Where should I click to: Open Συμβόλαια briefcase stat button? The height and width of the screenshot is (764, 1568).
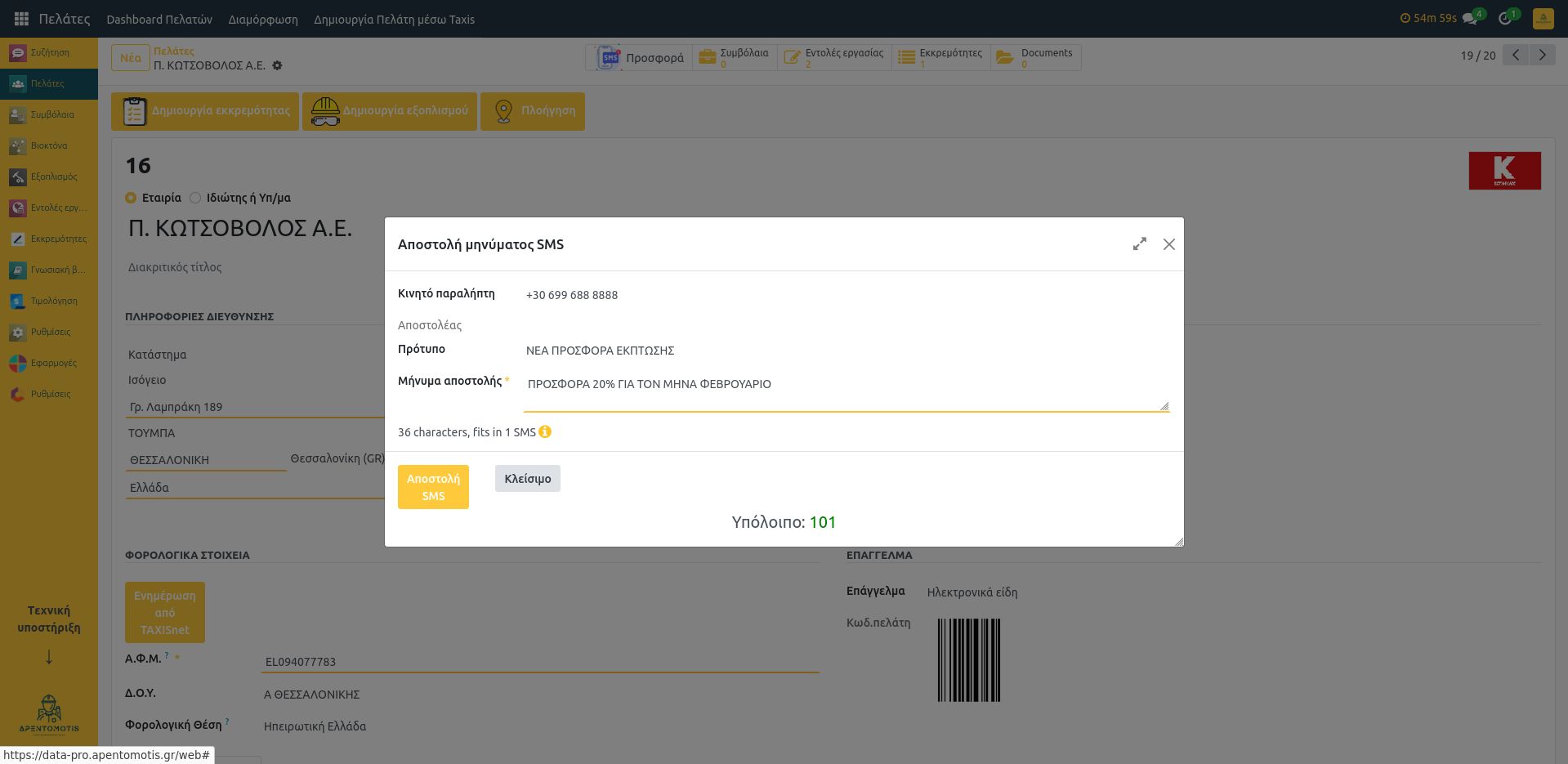pyautogui.click(x=735, y=57)
